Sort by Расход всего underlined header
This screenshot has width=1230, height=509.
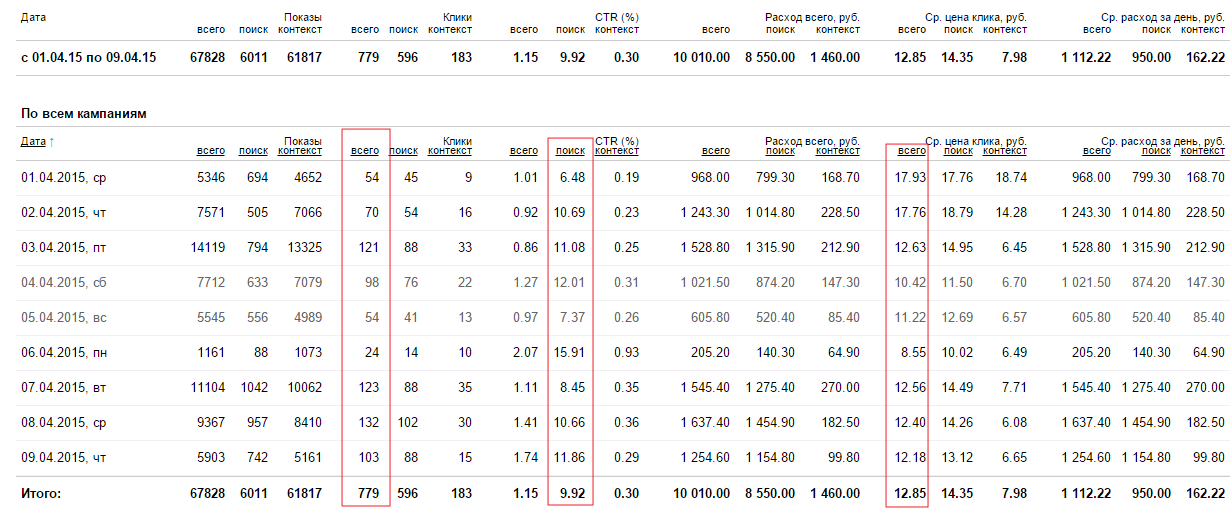[715, 151]
